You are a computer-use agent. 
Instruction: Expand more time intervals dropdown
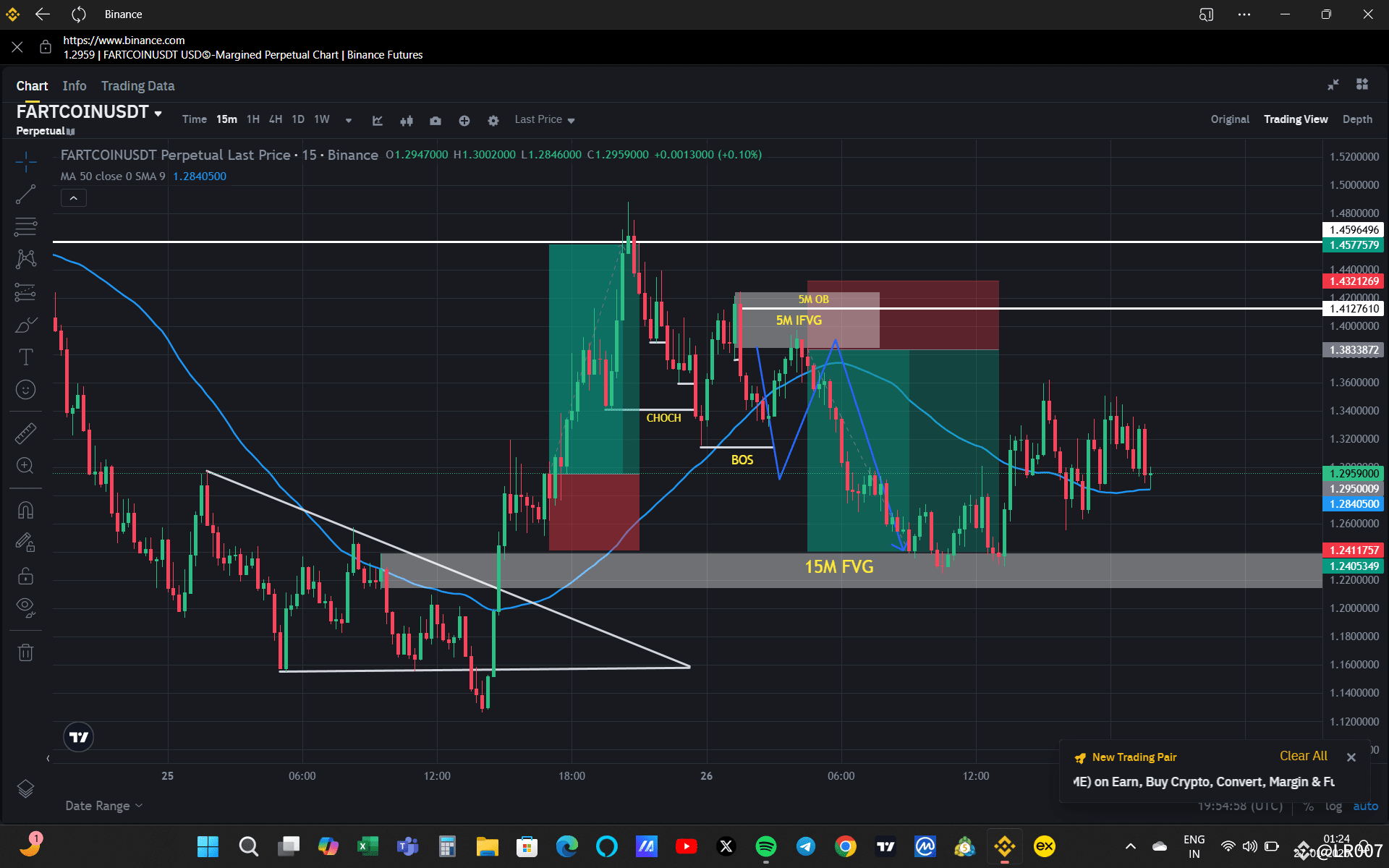point(349,120)
